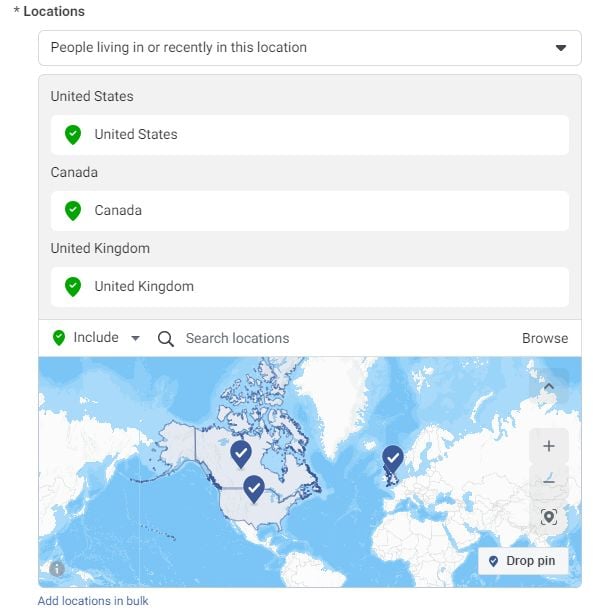
Task: Open Add locations in bulk link
Action: pos(93,600)
